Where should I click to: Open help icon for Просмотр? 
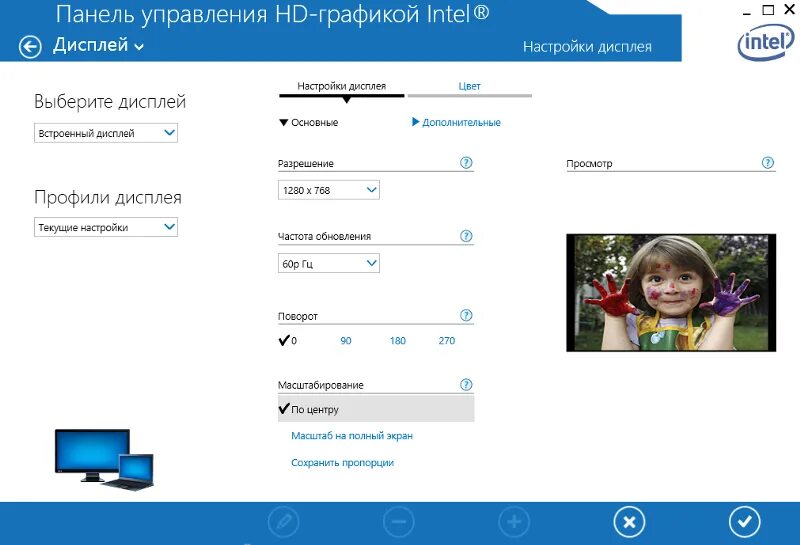coord(767,163)
